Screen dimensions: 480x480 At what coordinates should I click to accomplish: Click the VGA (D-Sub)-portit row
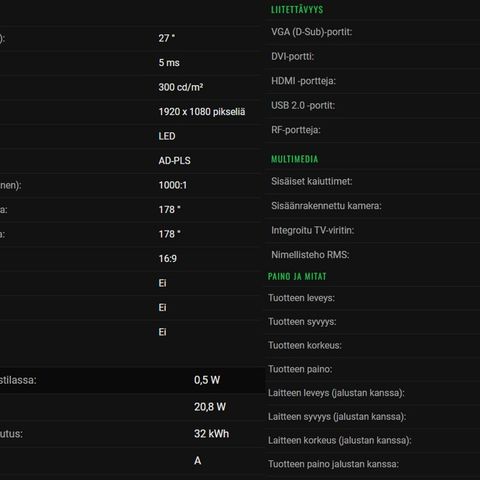click(372, 32)
